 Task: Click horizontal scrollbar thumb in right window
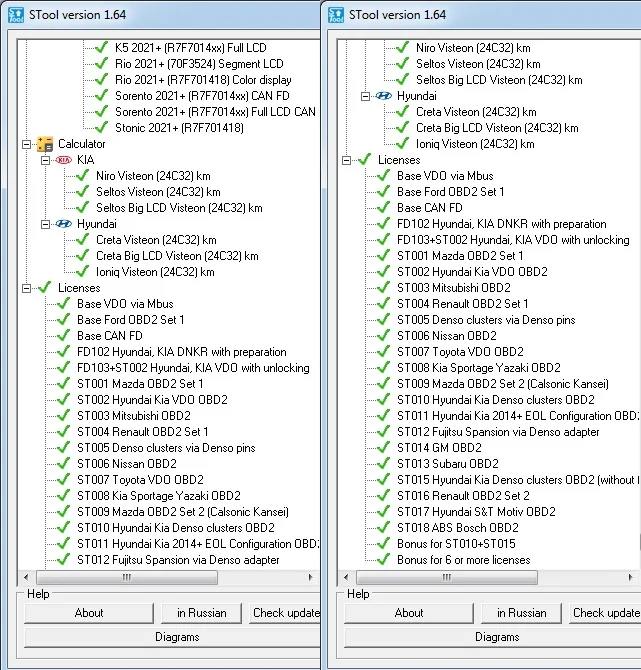pyautogui.click(x=447, y=577)
